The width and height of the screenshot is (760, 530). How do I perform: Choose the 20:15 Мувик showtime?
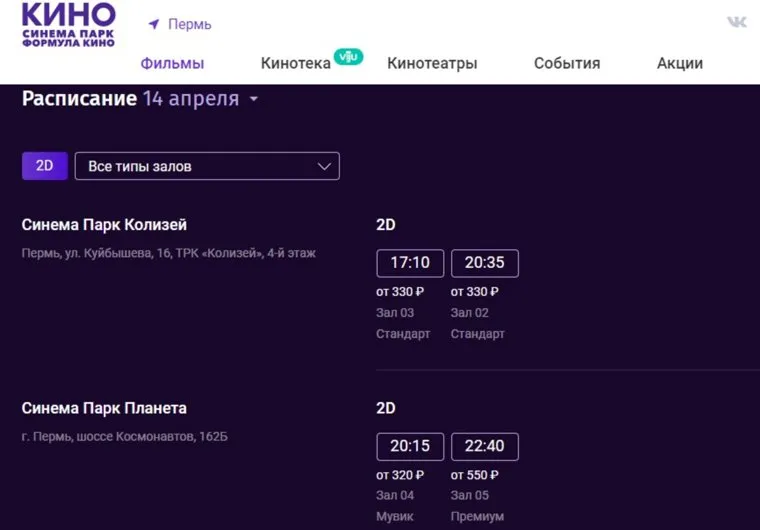[409, 446]
